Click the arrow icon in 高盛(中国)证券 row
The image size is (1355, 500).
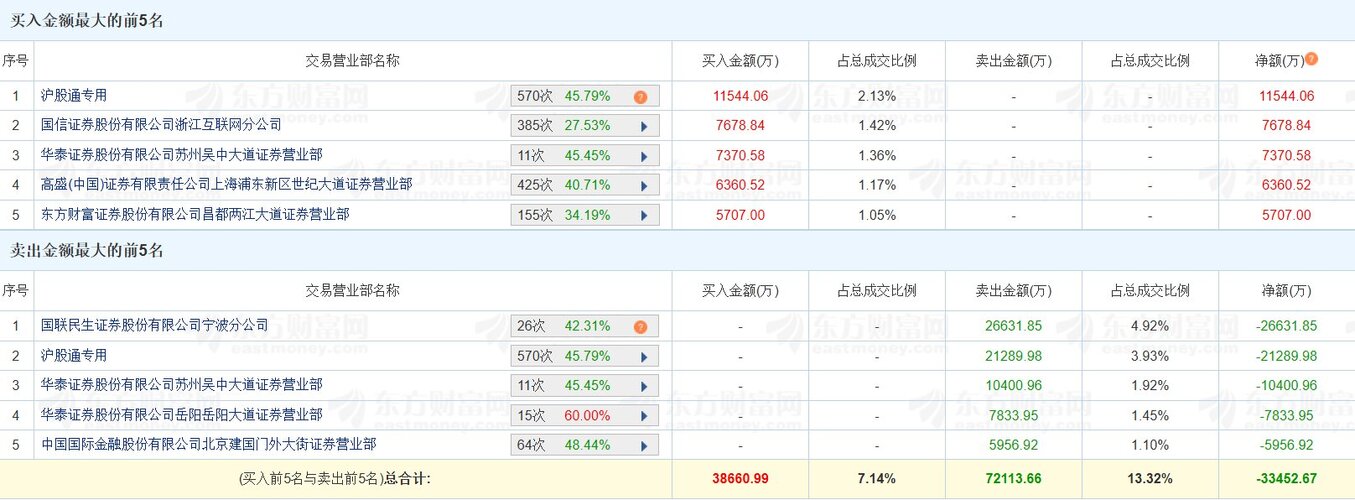pos(644,185)
